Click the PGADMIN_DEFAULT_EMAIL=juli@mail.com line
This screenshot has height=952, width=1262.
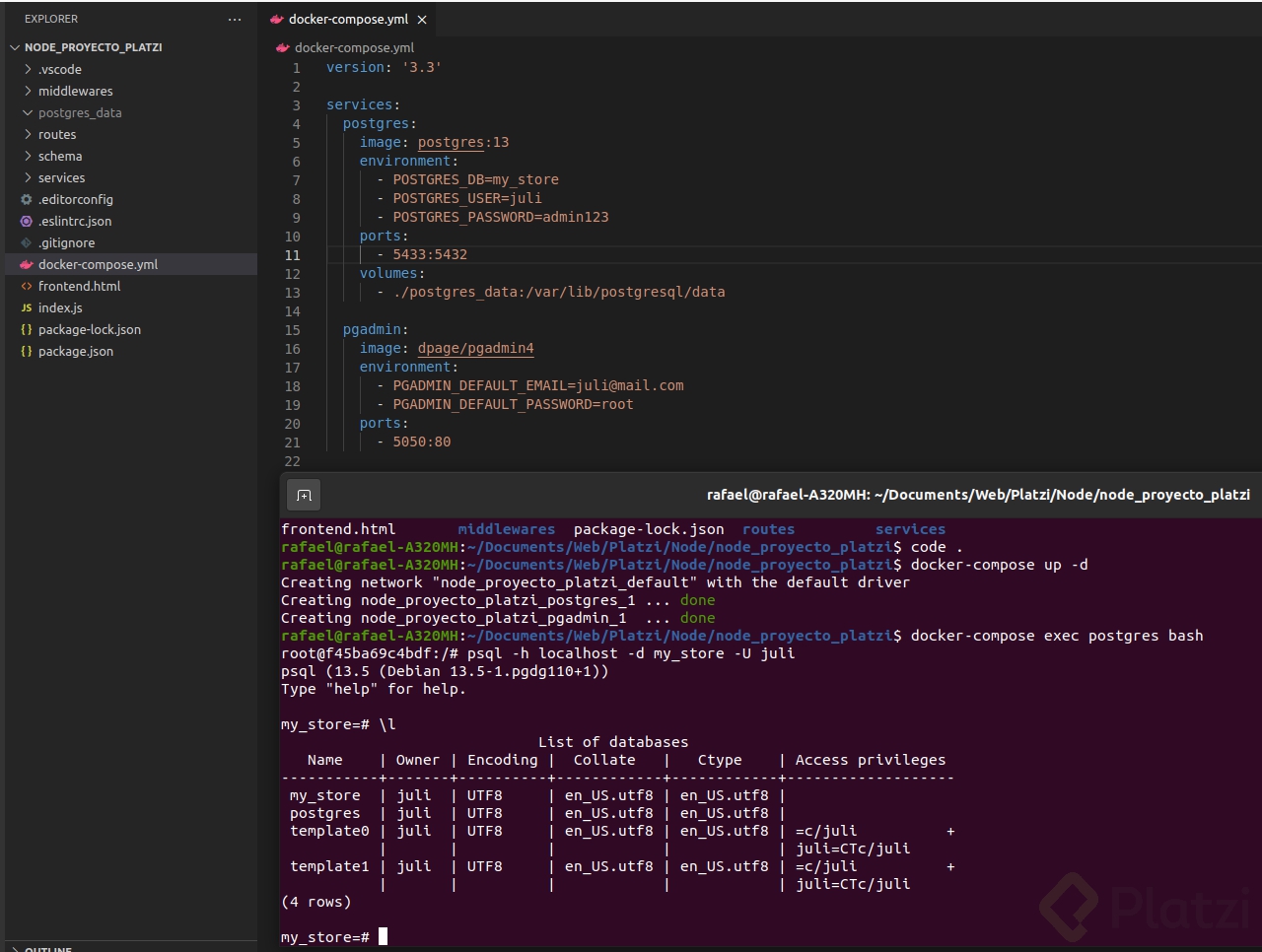click(538, 385)
